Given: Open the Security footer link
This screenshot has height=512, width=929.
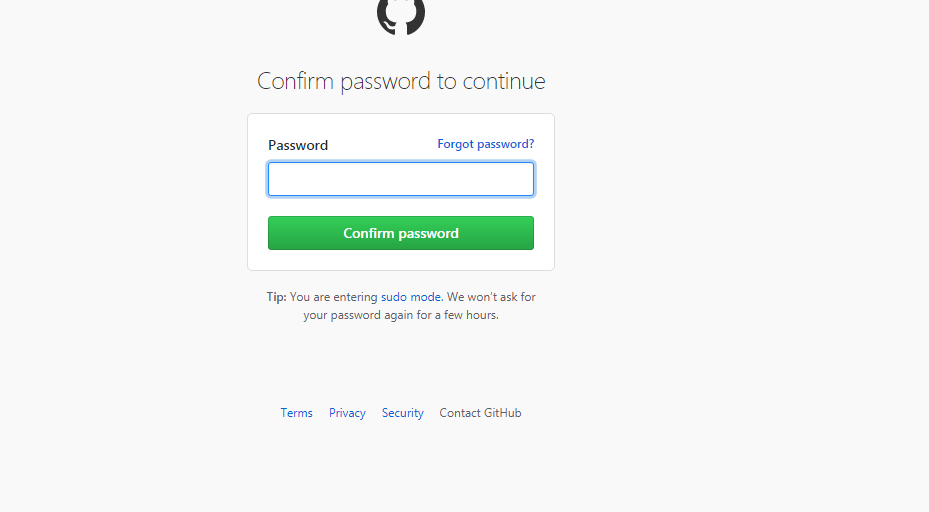Looking at the screenshot, I should [x=403, y=413].
